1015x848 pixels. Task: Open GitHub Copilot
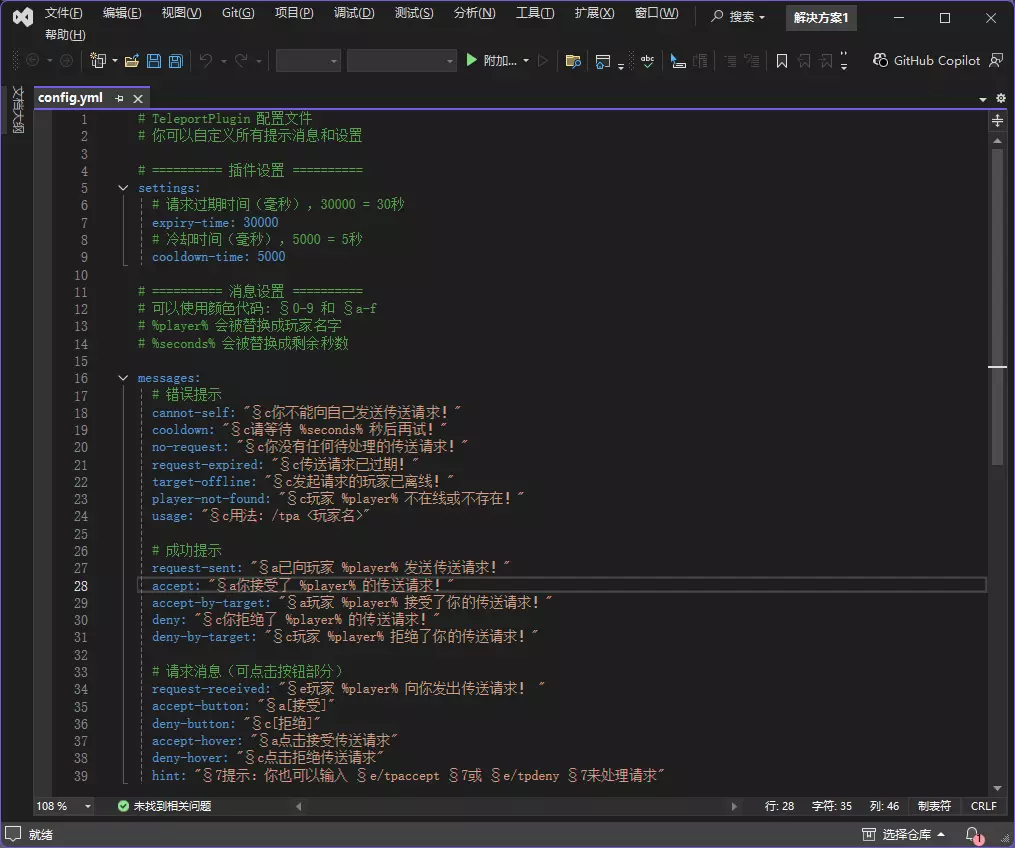pyautogui.click(x=926, y=60)
